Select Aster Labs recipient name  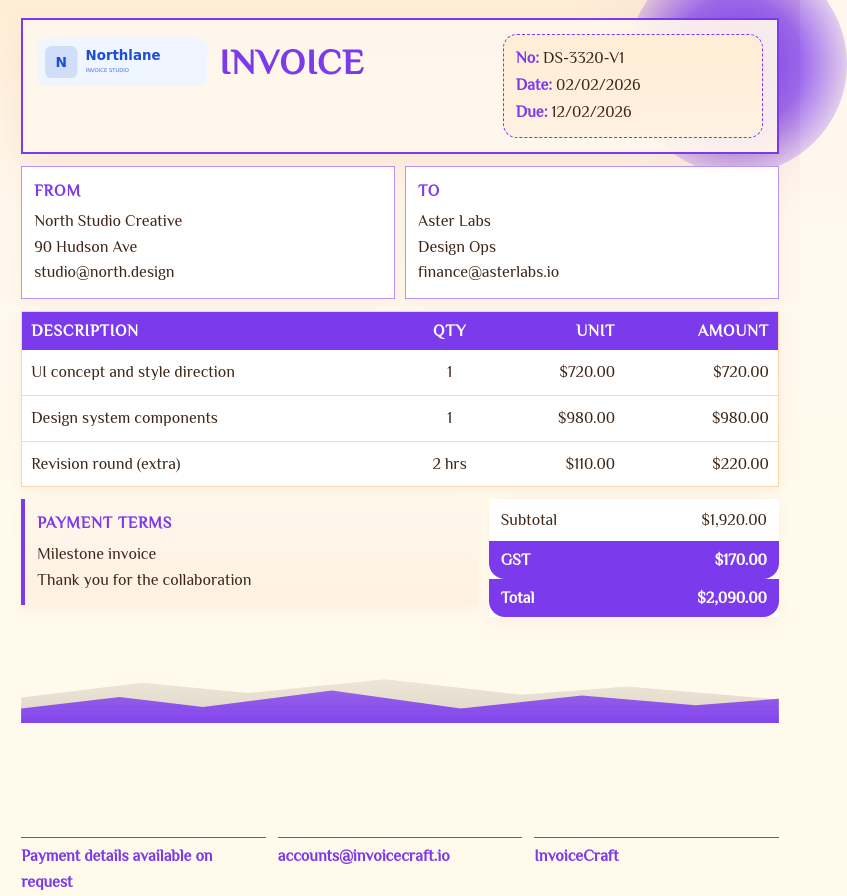[x=454, y=221]
